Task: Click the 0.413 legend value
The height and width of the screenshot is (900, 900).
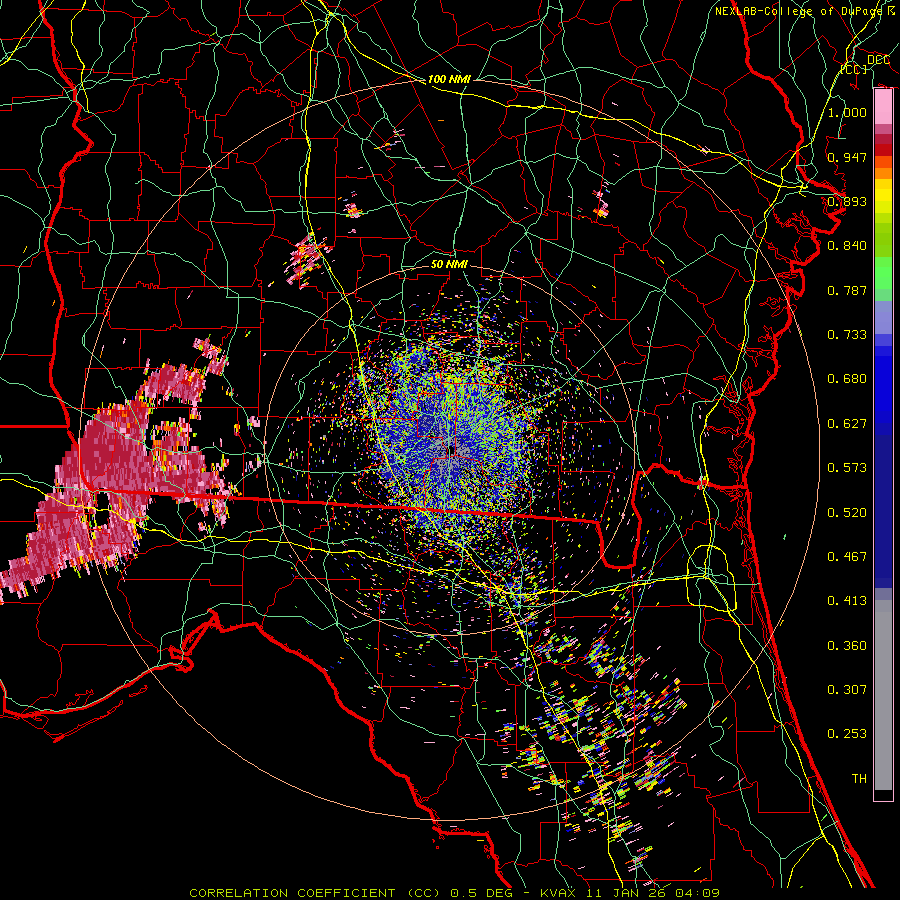Action: coord(847,601)
